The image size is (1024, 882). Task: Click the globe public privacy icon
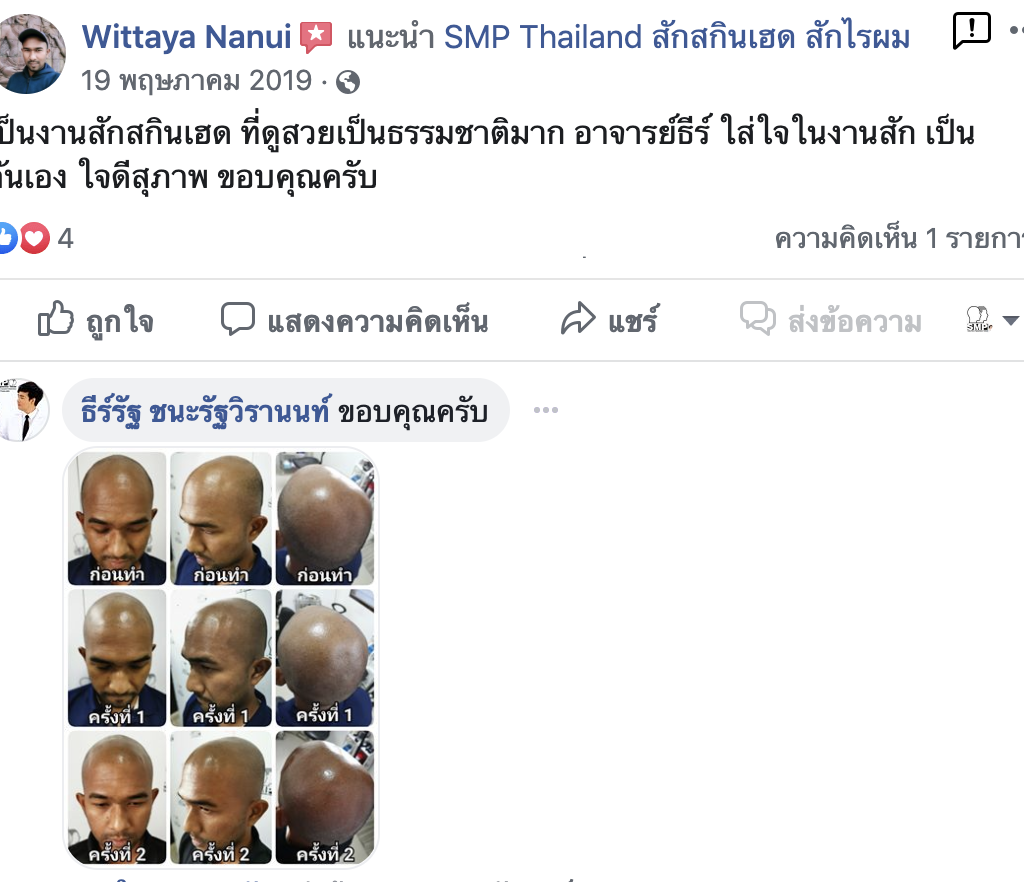click(x=347, y=82)
